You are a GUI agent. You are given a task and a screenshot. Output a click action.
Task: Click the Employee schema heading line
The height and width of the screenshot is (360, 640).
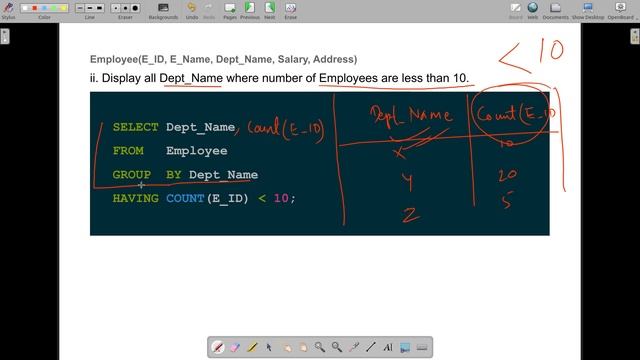[x=223, y=60]
